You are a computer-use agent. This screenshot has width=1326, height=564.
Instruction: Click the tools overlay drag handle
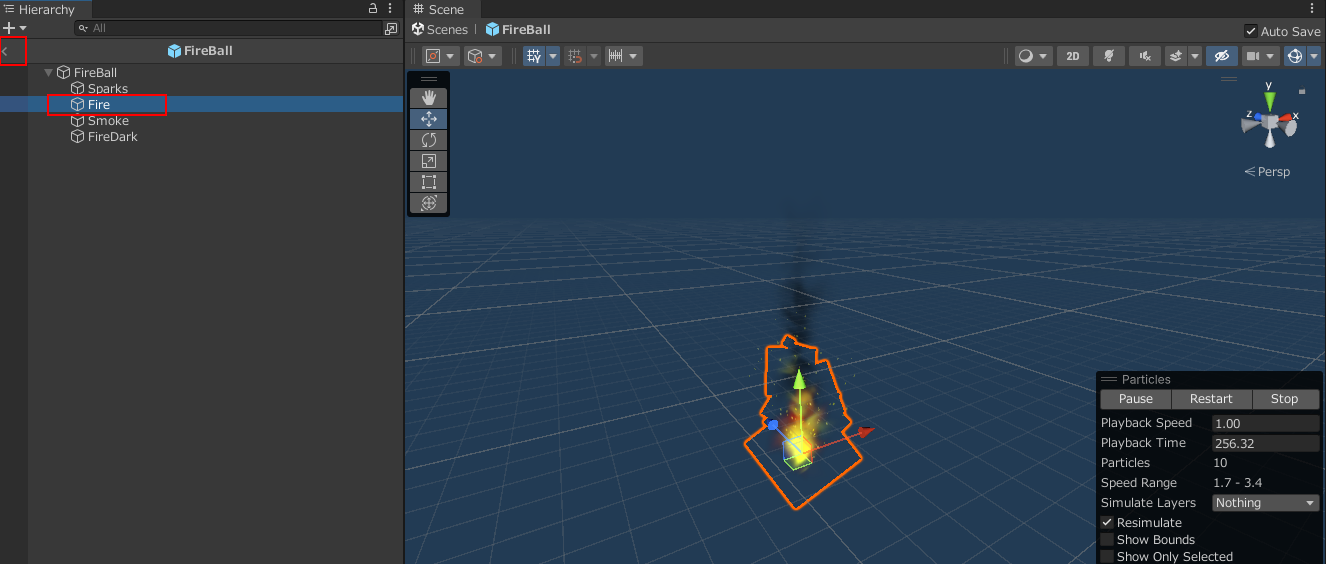pyautogui.click(x=429, y=79)
